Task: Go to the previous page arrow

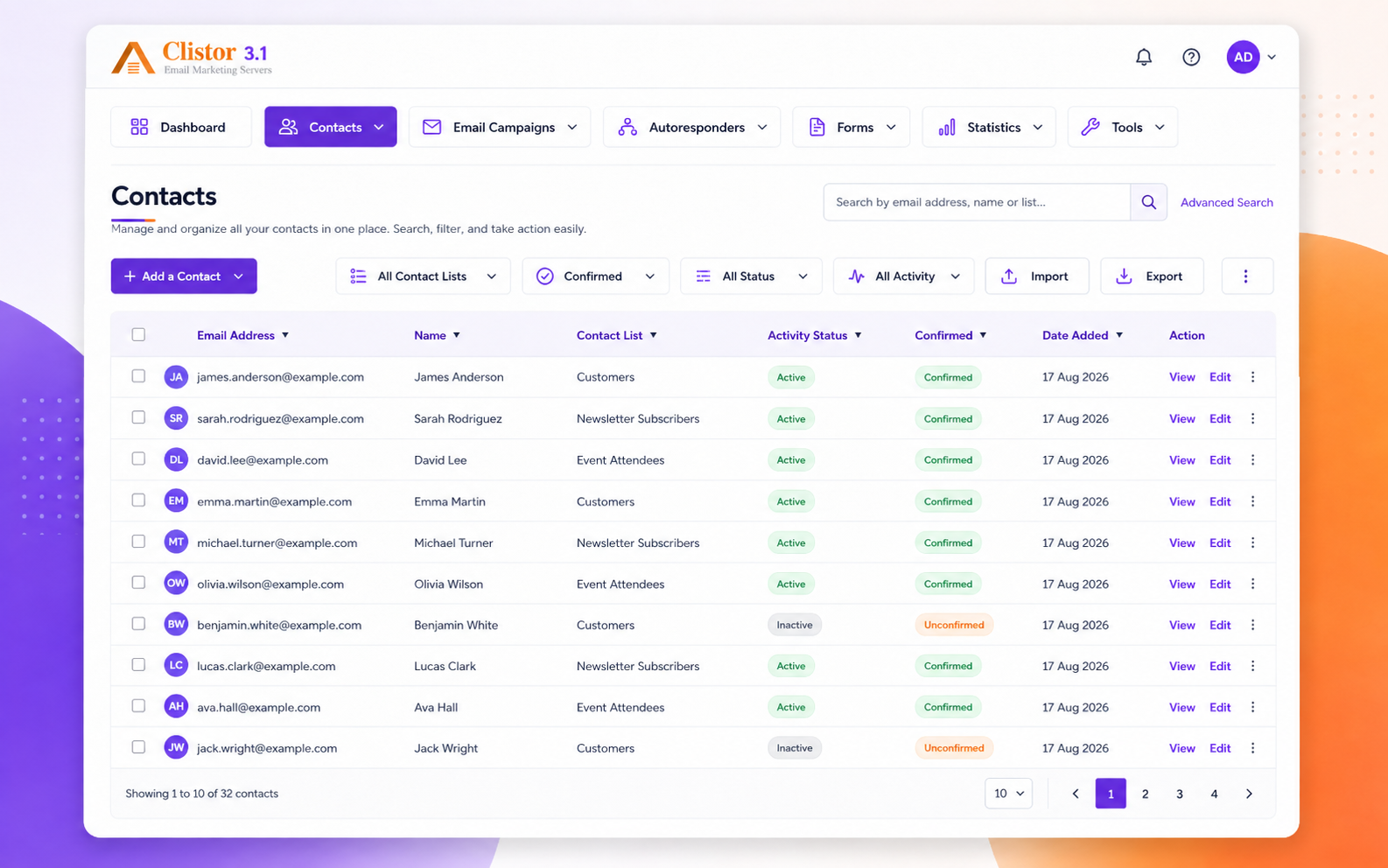Action: pos(1076,794)
